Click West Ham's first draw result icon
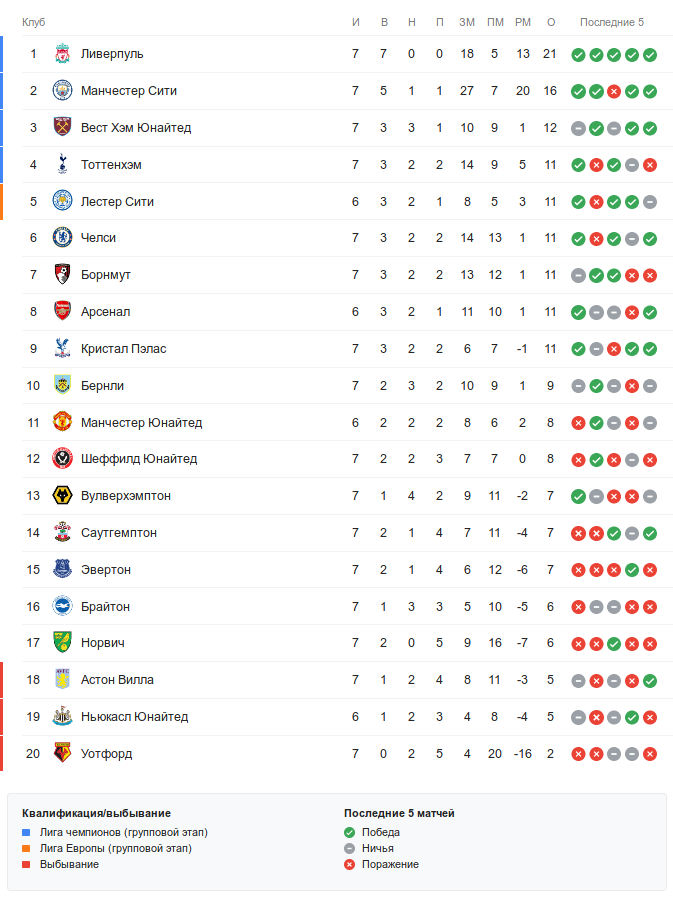This screenshot has width=673, height=897. 578,128
